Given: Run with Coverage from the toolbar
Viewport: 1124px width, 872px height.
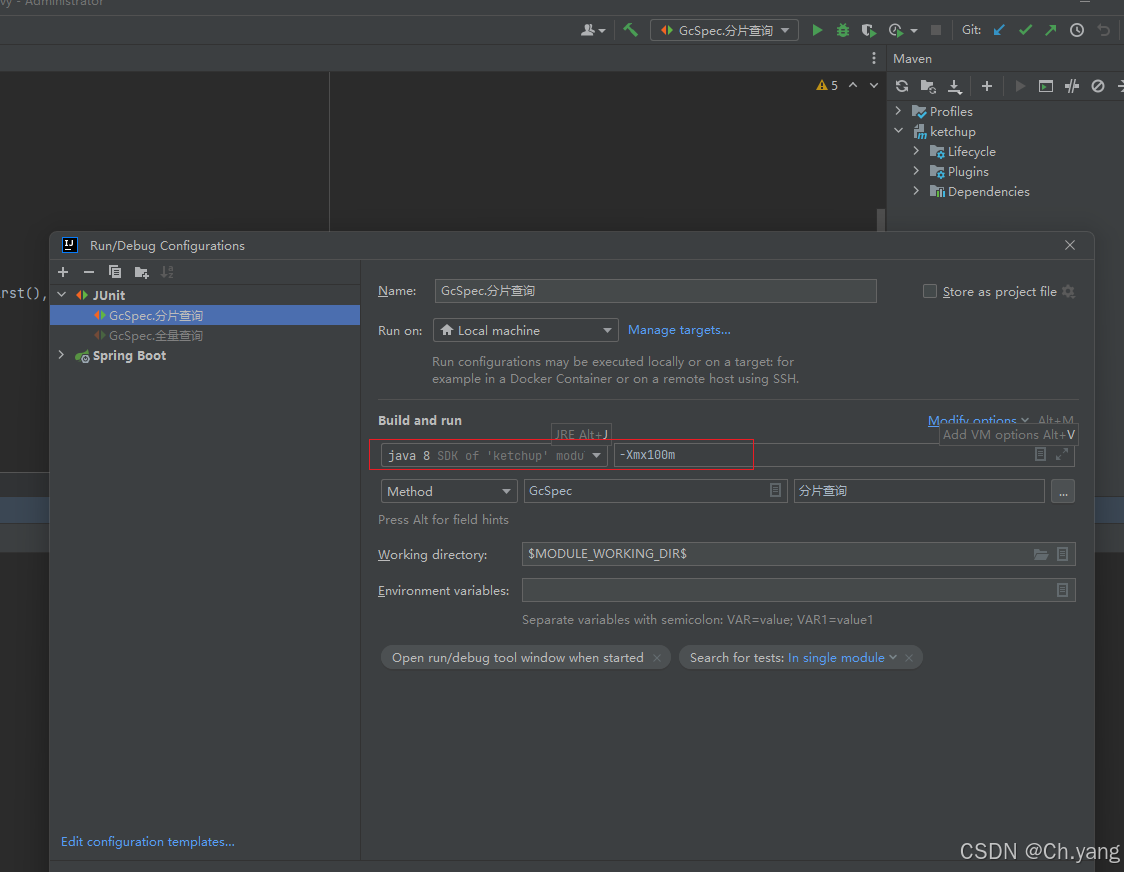Looking at the screenshot, I should [x=868, y=30].
